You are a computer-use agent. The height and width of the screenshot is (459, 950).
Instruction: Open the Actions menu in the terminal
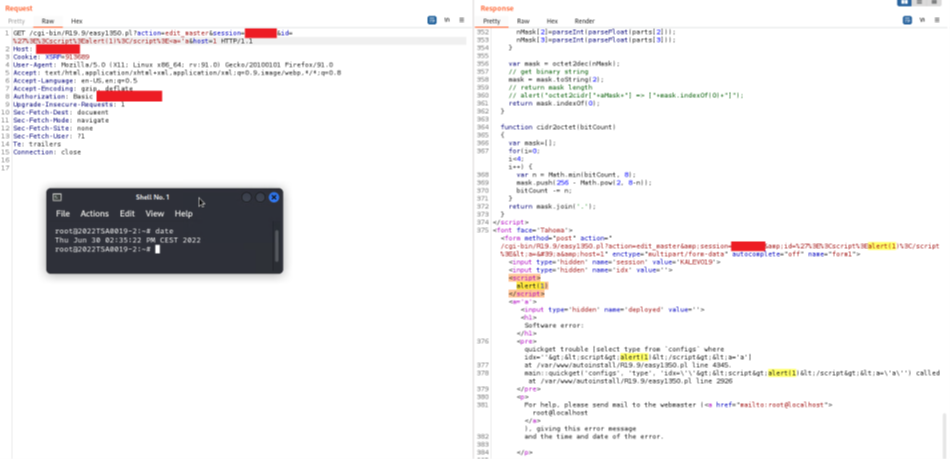click(x=95, y=214)
